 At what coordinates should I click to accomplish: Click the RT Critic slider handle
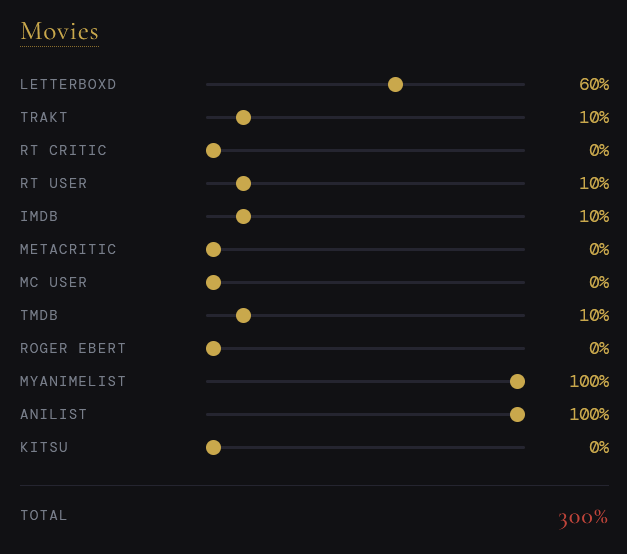(213, 150)
